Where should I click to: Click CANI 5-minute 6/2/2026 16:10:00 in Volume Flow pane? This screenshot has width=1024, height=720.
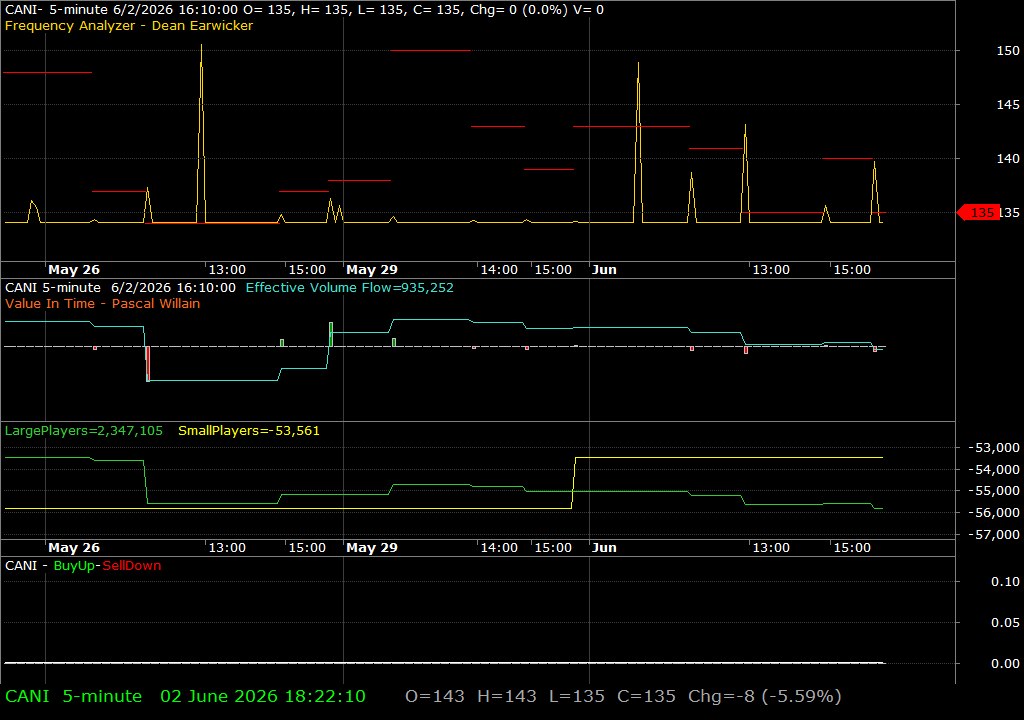(120, 287)
